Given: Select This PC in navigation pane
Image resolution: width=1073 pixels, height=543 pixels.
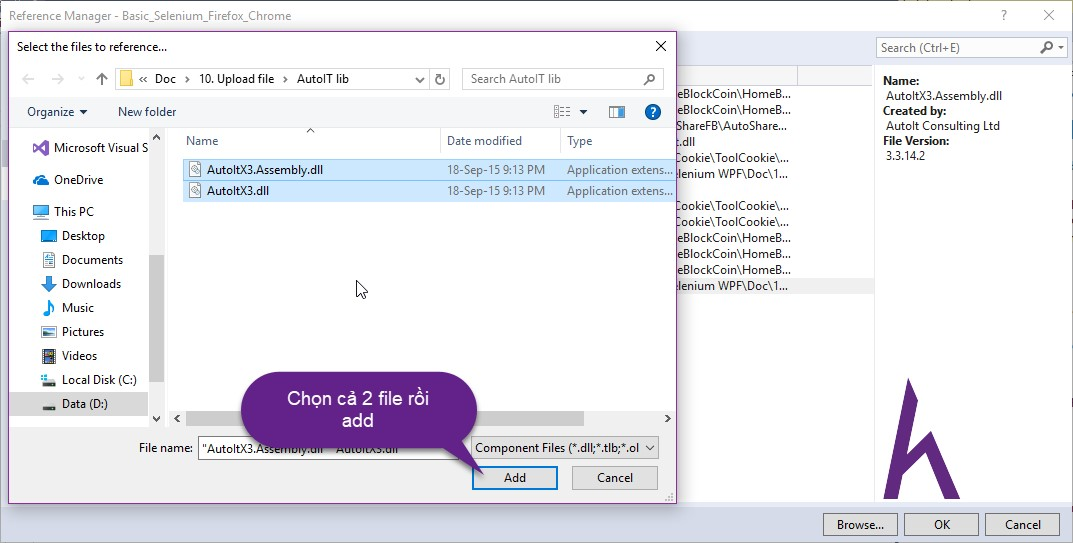Looking at the screenshot, I should [x=63, y=212].
